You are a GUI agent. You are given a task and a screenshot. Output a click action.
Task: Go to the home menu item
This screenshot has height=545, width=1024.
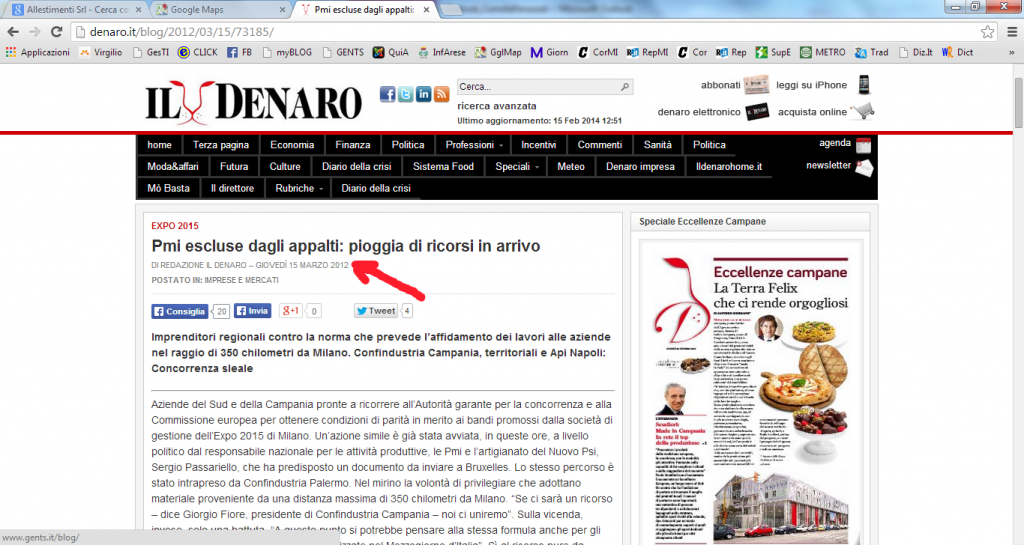[159, 145]
